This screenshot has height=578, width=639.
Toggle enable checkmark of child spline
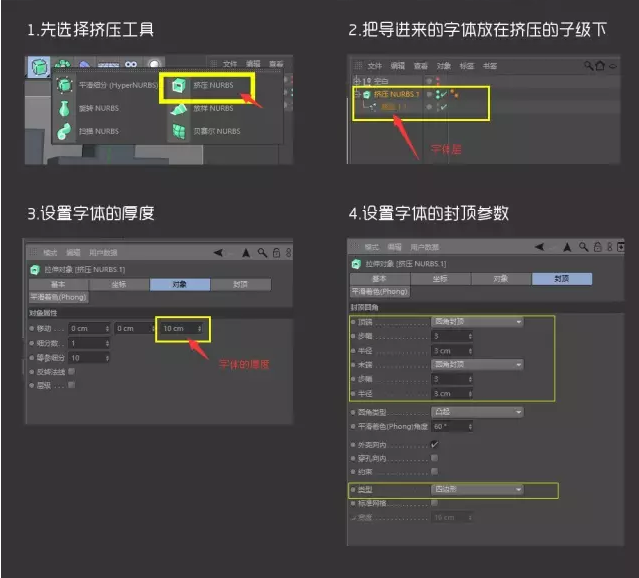pyautogui.click(x=442, y=107)
